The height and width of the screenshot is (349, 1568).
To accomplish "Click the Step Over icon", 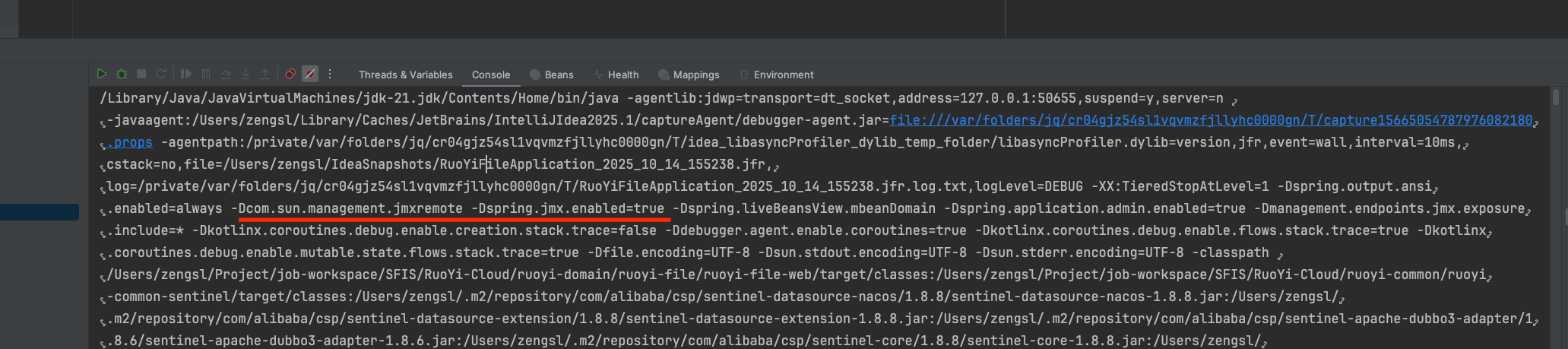I will [x=226, y=75].
